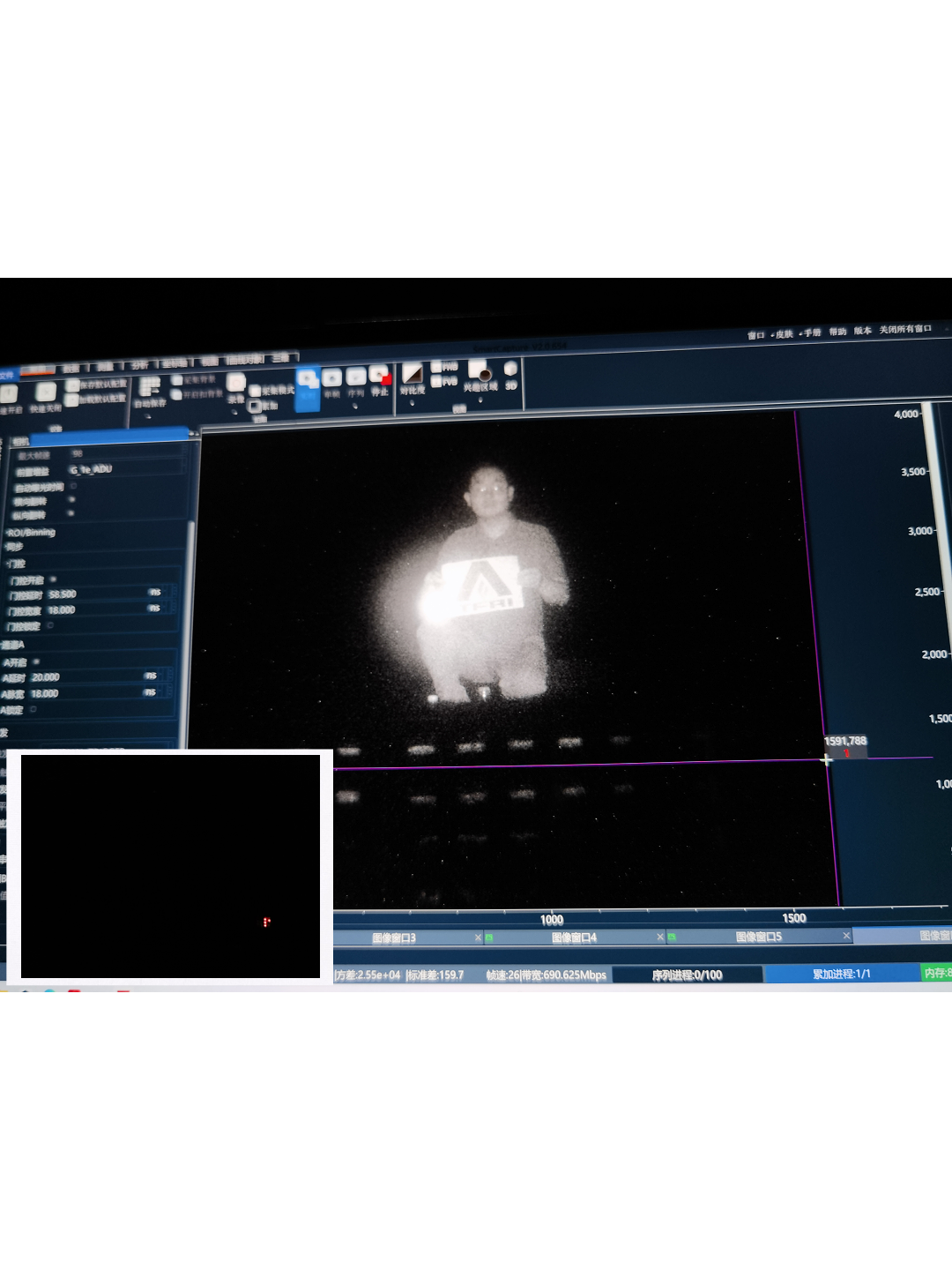Screen dimensions: 952x1270
Task: Toggle the 门控锁定 checkbox
Action: tap(49, 625)
